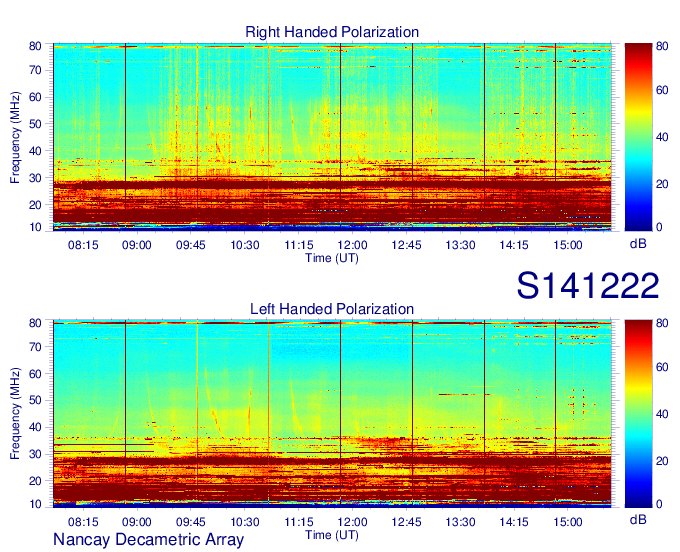Click "20" dB tick on lower color bar

coord(662,461)
